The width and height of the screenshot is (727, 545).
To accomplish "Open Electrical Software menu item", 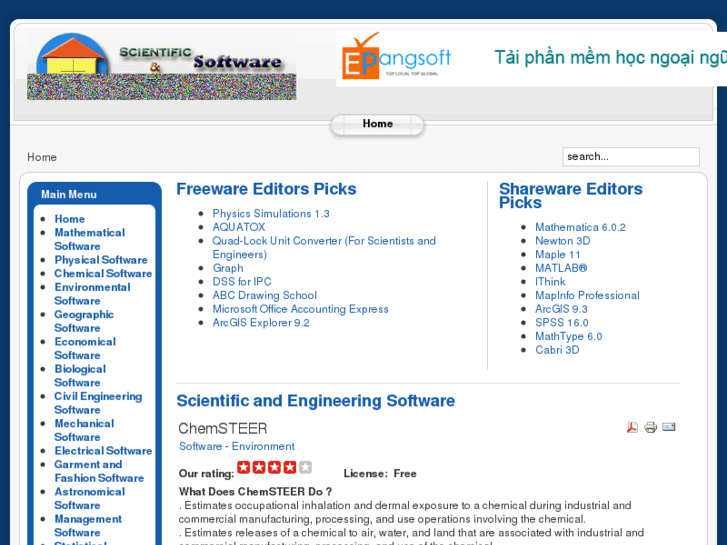I will (x=103, y=451).
